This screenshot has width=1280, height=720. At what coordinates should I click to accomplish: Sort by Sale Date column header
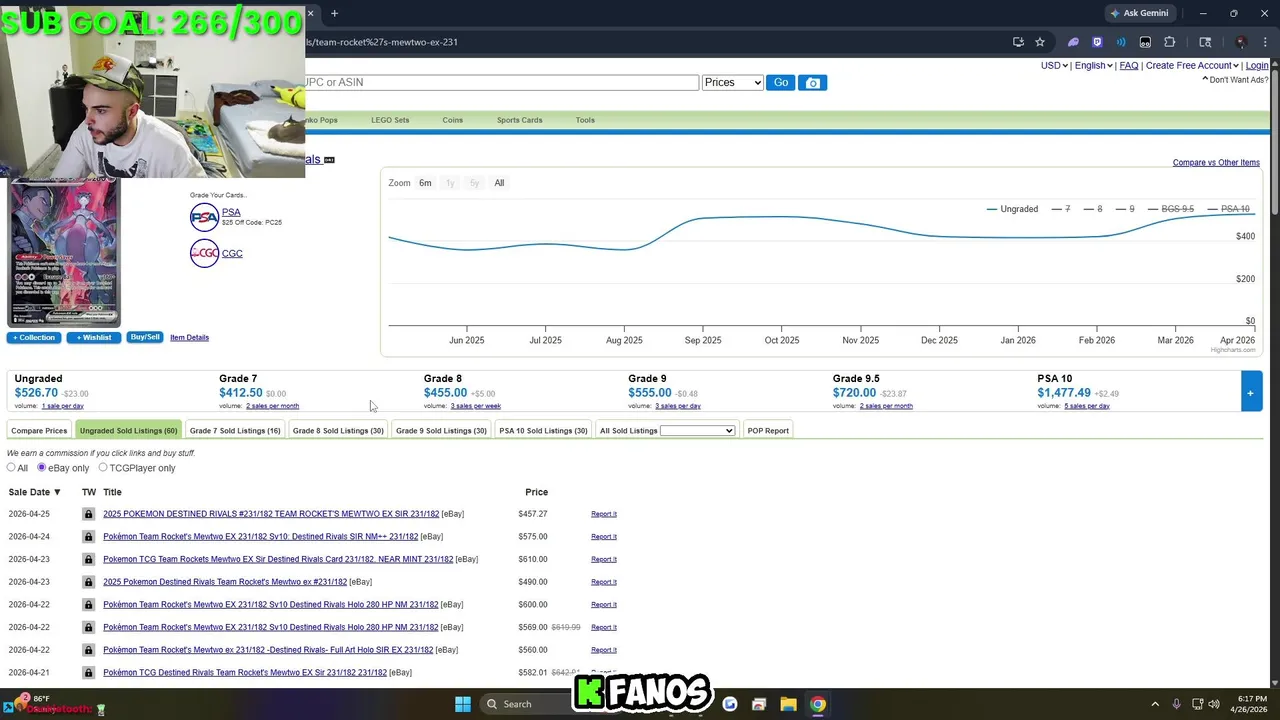click(35, 492)
